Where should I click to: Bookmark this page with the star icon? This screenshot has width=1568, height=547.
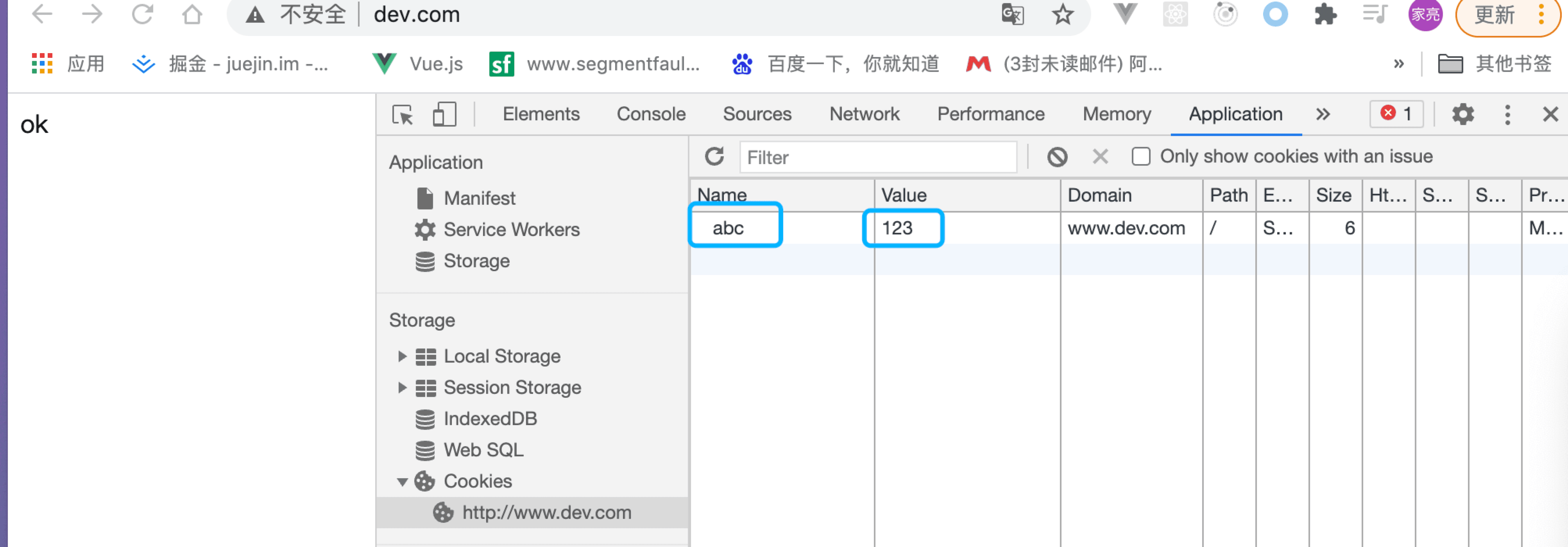(x=1063, y=14)
